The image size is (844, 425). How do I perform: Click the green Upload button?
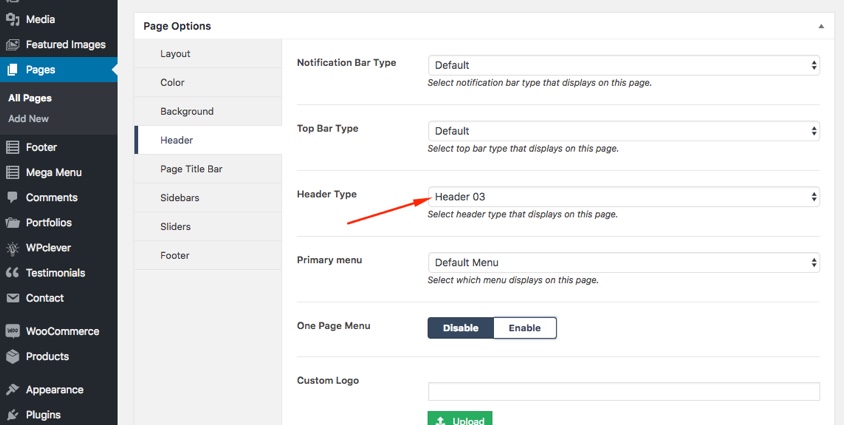point(460,420)
